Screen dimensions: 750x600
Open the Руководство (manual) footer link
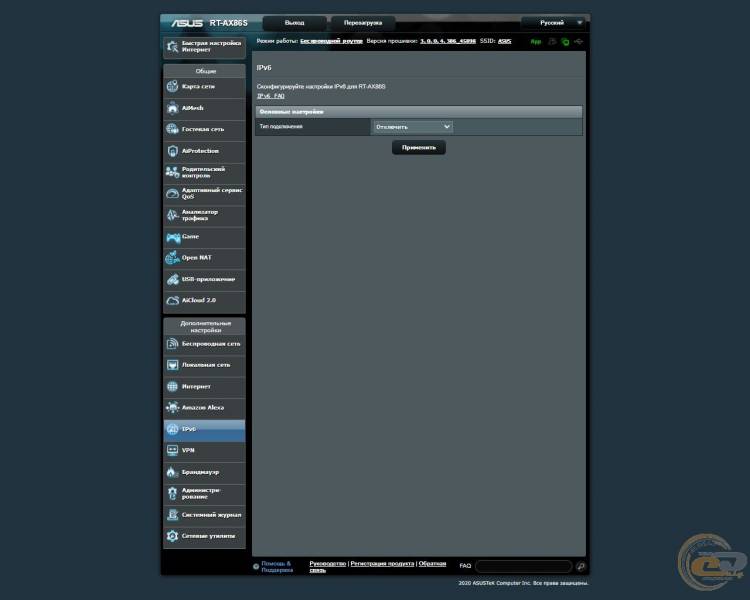click(327, 564)
